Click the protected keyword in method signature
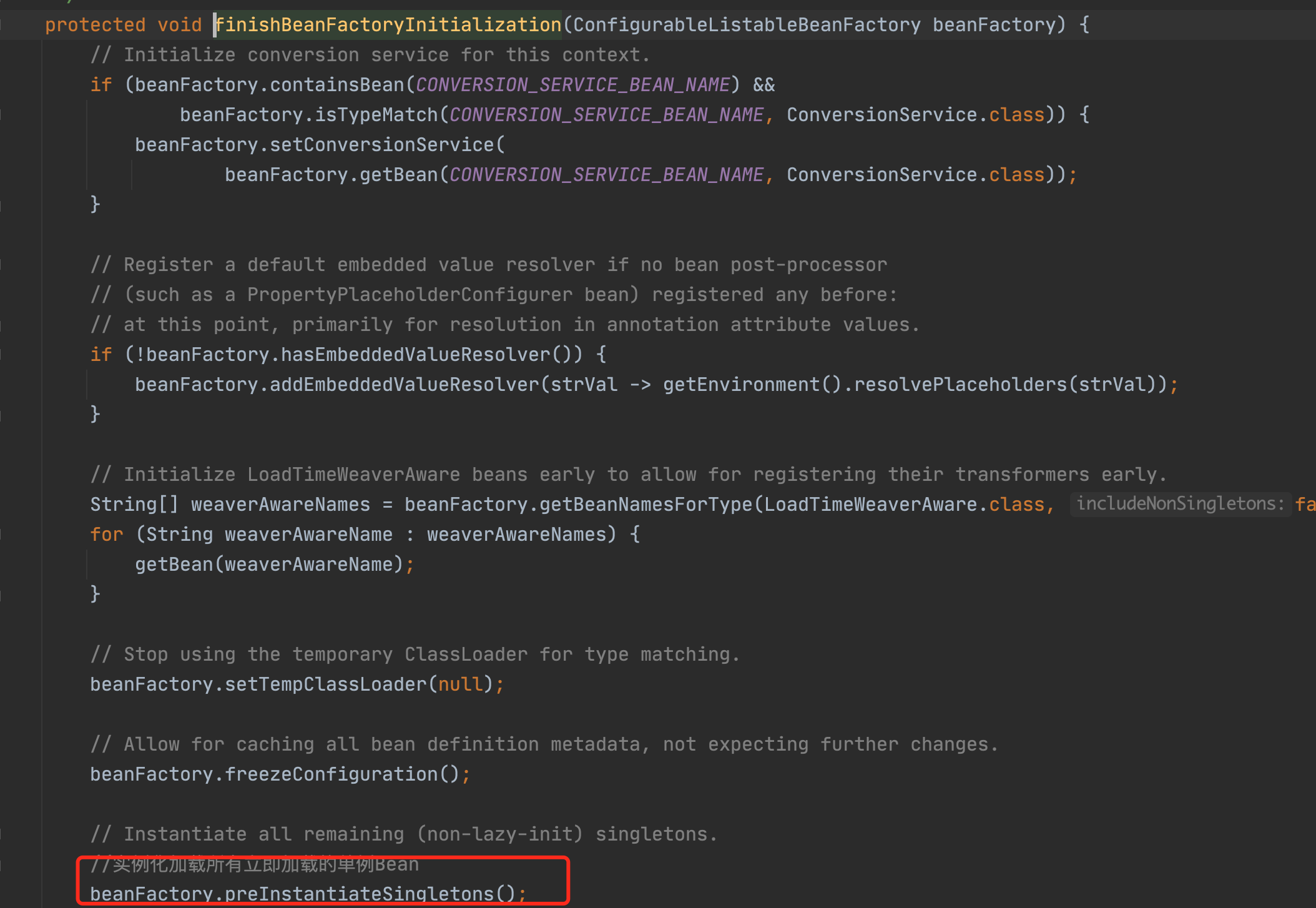Viewport: 1316px width, 908px height. coord(95,25)
